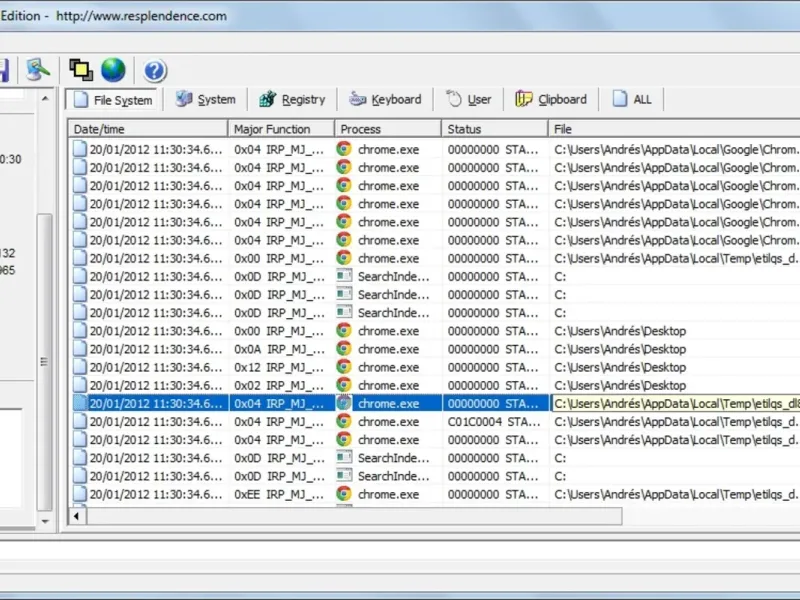Select the Keyboard tab
The width and height of the screenshot is (800, 600).
385,99
